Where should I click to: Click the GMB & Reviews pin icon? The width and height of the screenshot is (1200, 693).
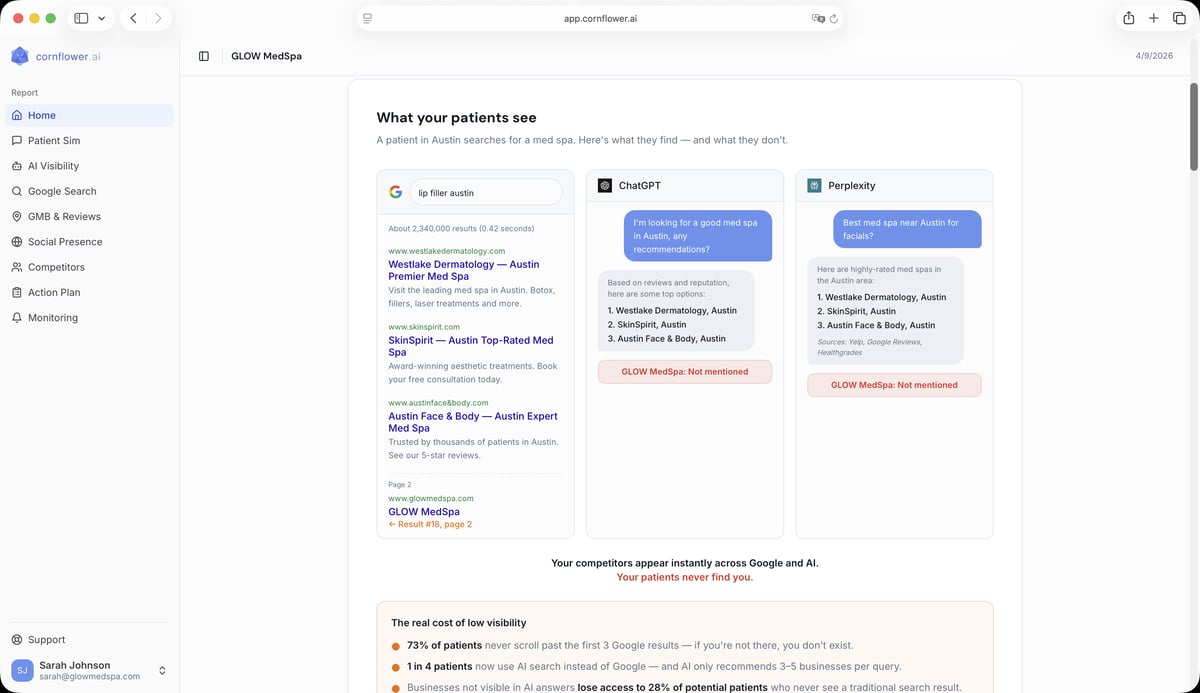(x=17, y=216)
